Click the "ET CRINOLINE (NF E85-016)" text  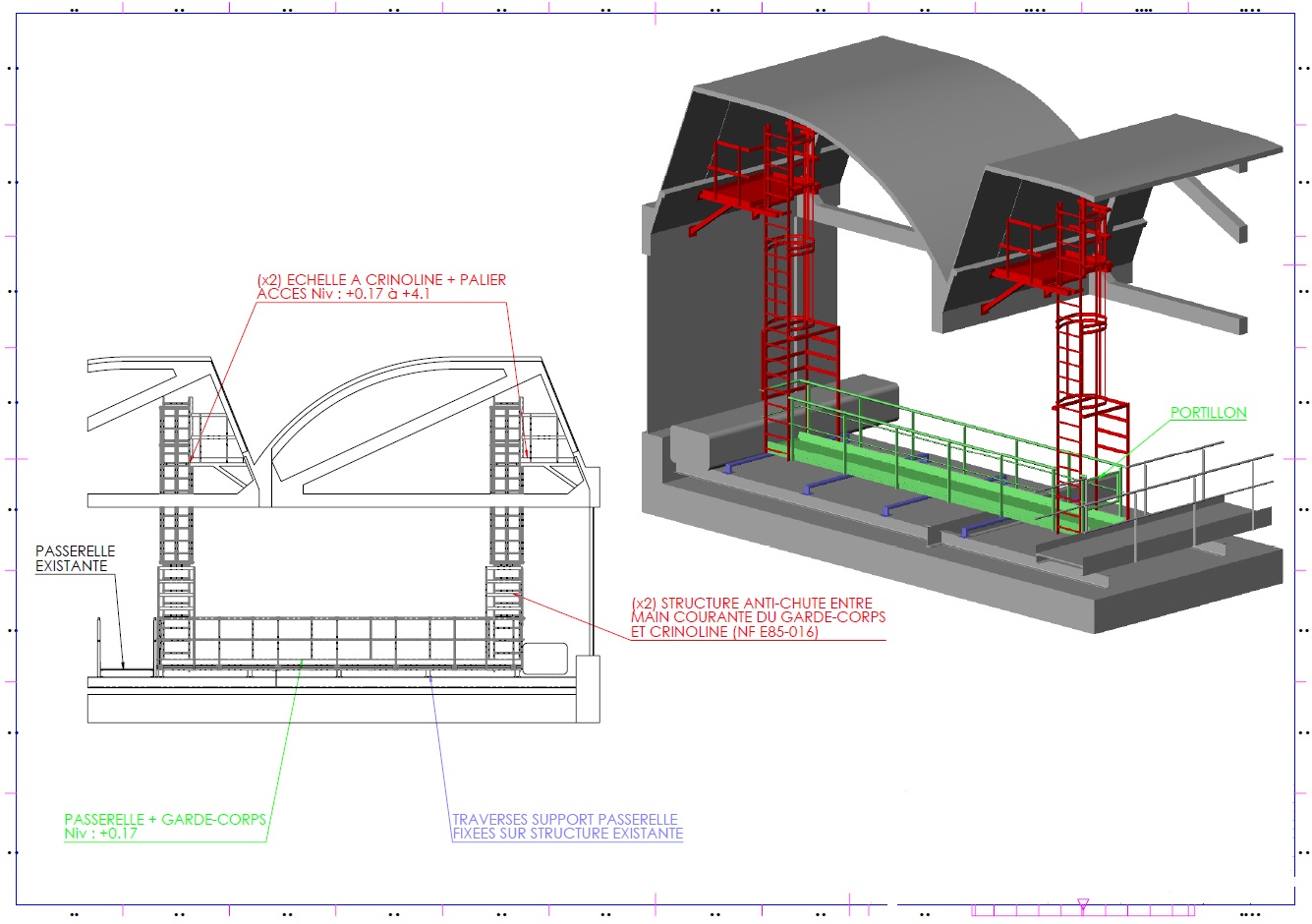(724, 632)
